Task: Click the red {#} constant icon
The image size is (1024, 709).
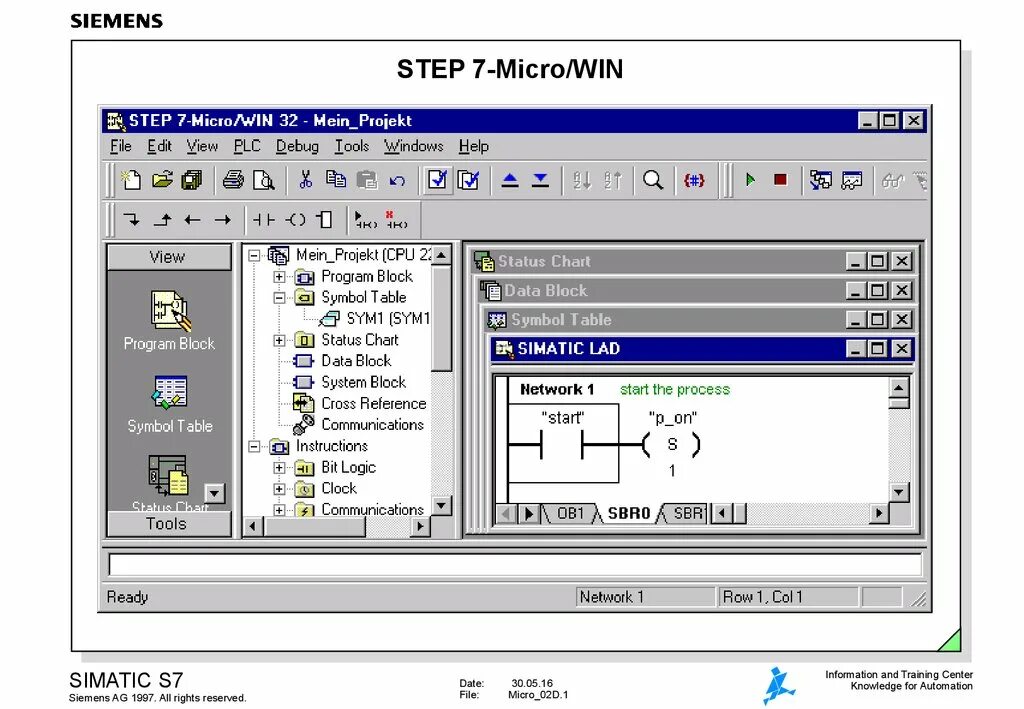Action: click(694, 180)
